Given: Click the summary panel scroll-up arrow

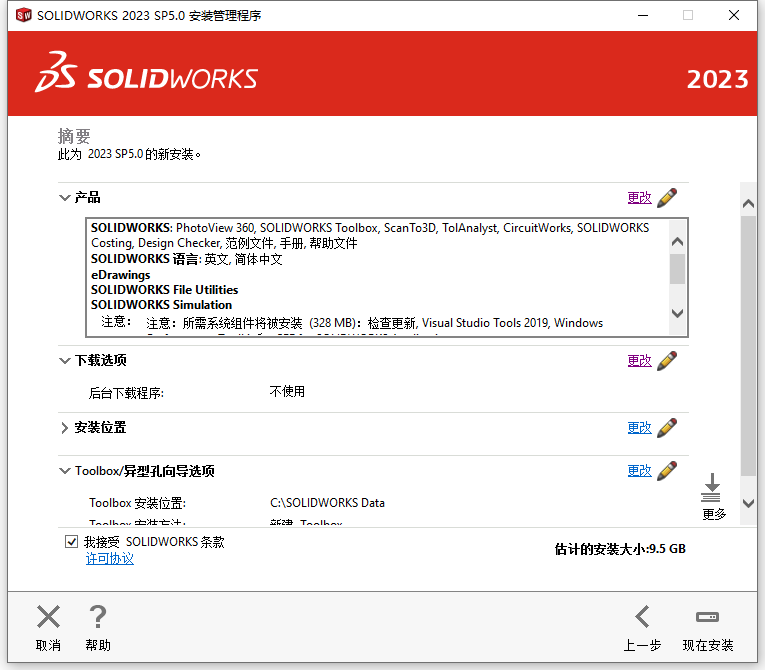Looking at the screenshot, I should tap(748, 203).
